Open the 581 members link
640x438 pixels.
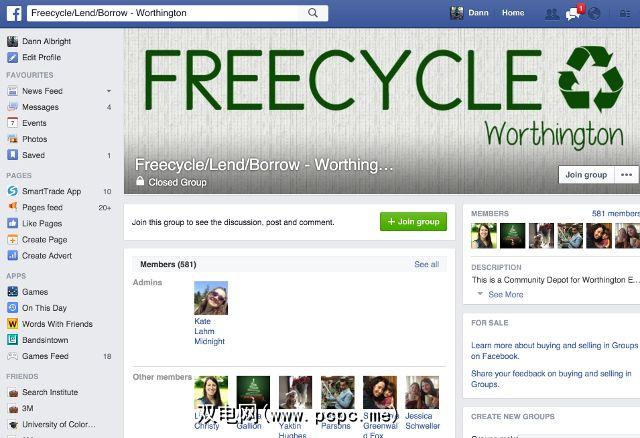click(616, 213)
